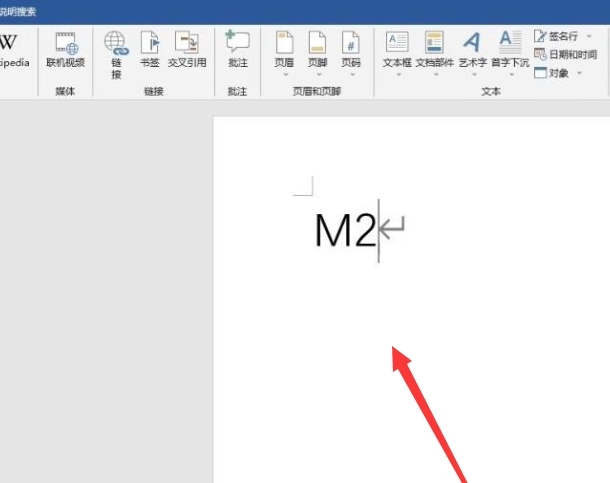Click the search box in the title bar

click(x=18, y=12)
